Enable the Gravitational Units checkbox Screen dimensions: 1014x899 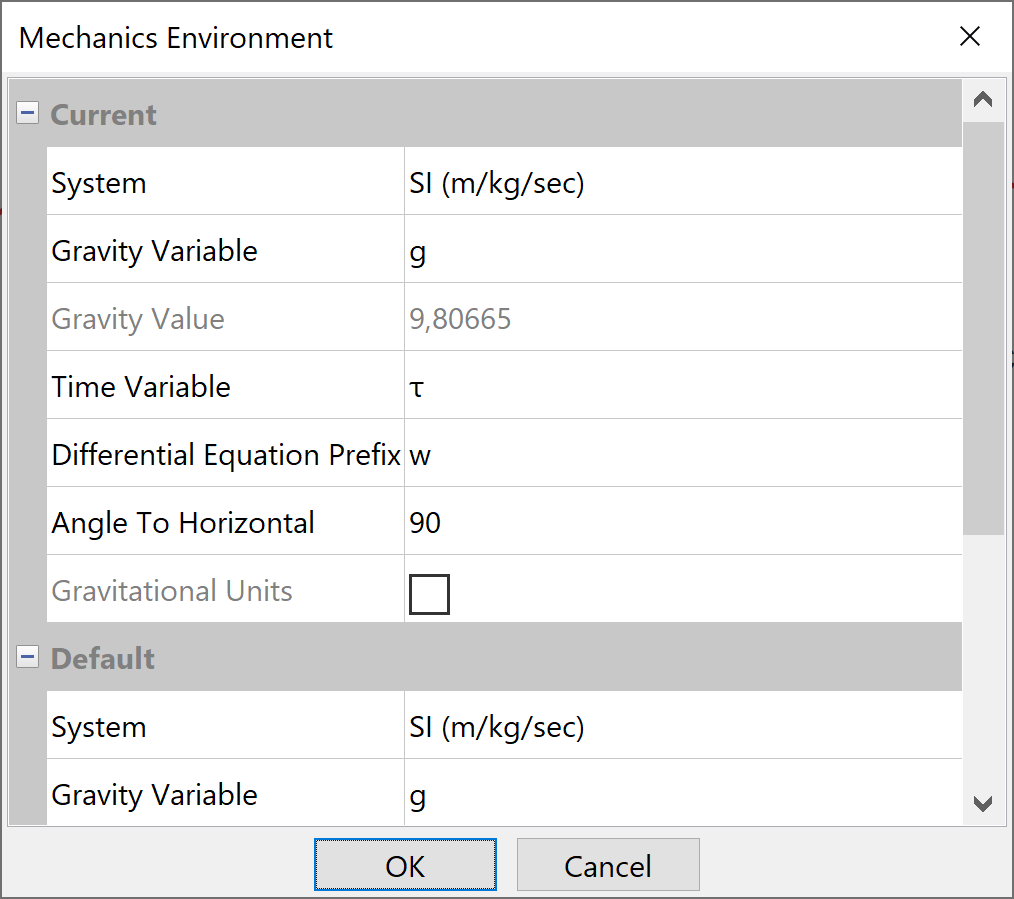pyautogui.click(x=429, y=594)
